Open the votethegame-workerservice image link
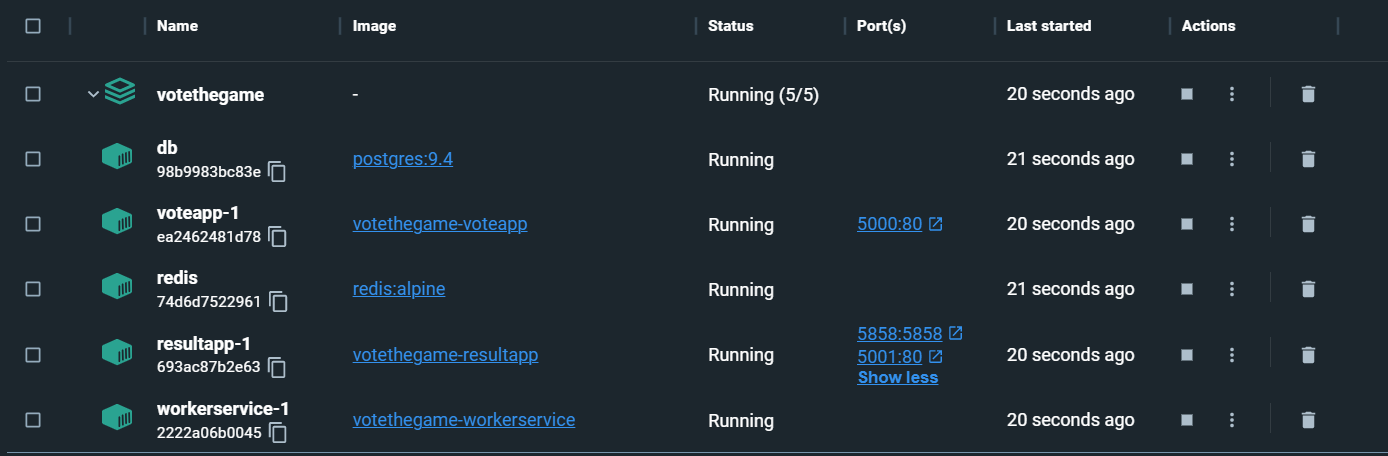This screenshot has width=1388, height=456. point(464,420)
